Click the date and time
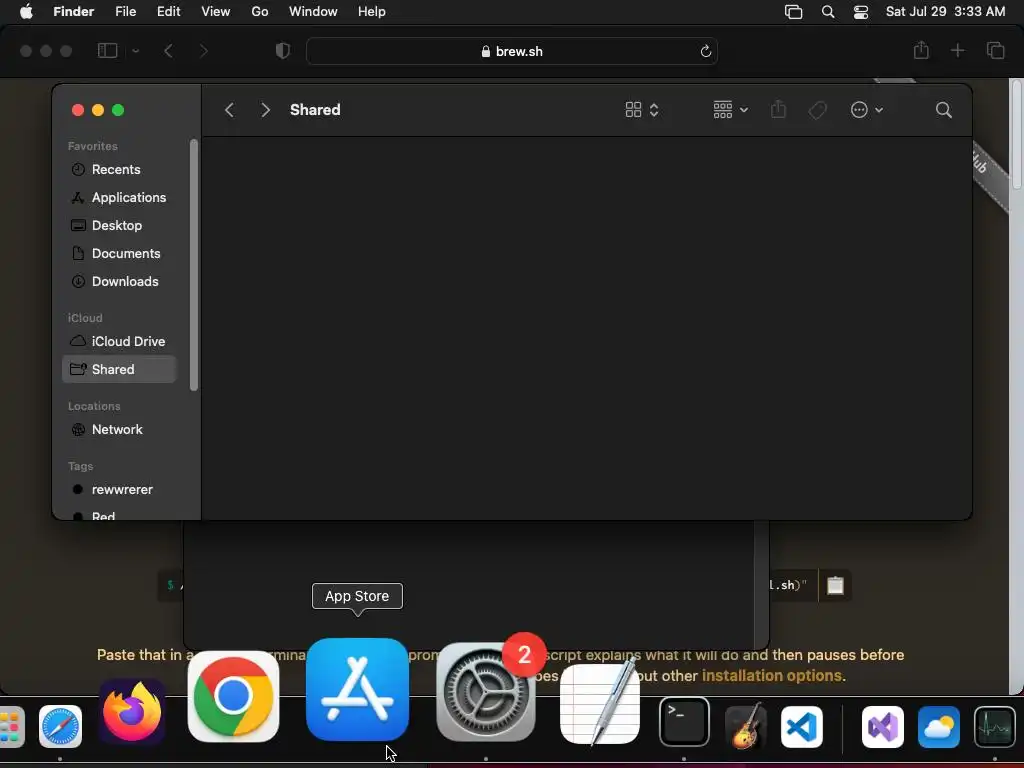Screen dimensions: 1024x768 pos(945,12)
